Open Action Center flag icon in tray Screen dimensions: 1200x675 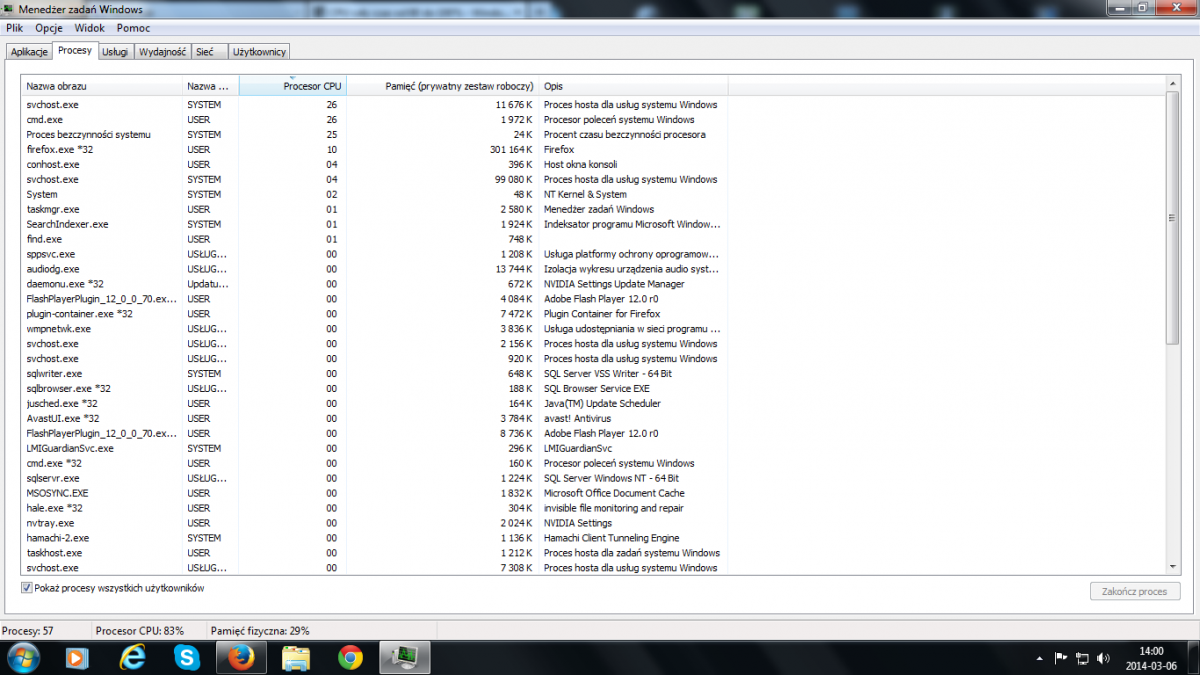(1061, 658)
